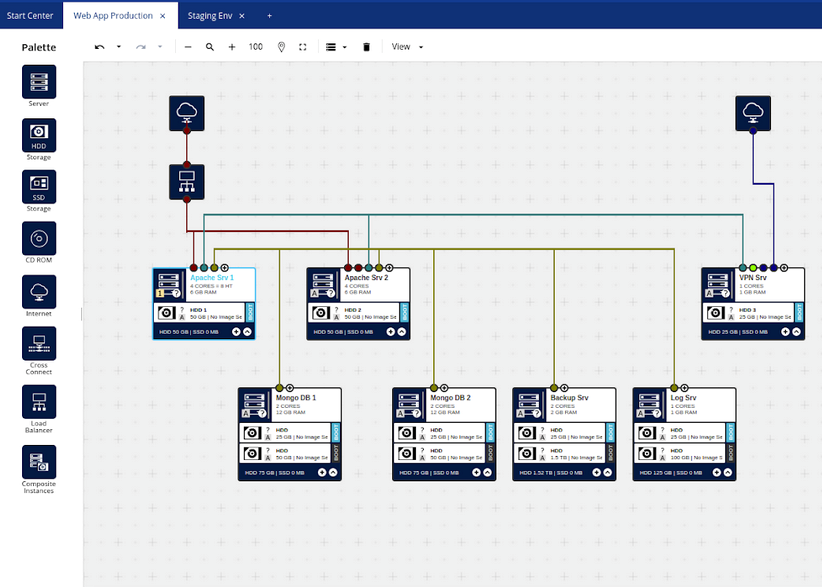Toggle BOOT flag on Apache Srv 2 HDD 2
The image size is (822, 587).
404,313
